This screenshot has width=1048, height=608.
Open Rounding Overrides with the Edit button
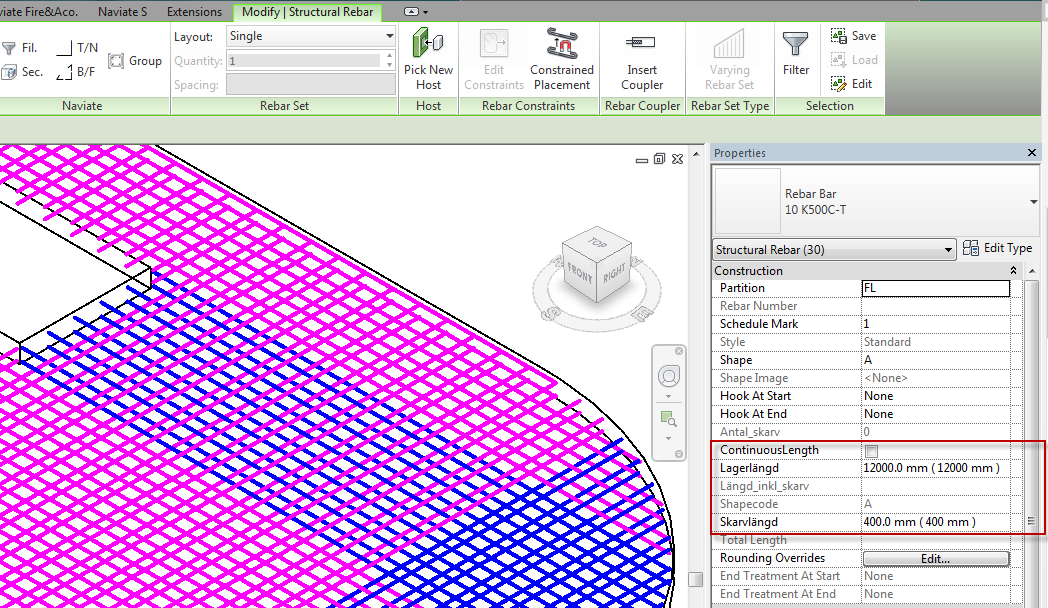tap(935, 558)
